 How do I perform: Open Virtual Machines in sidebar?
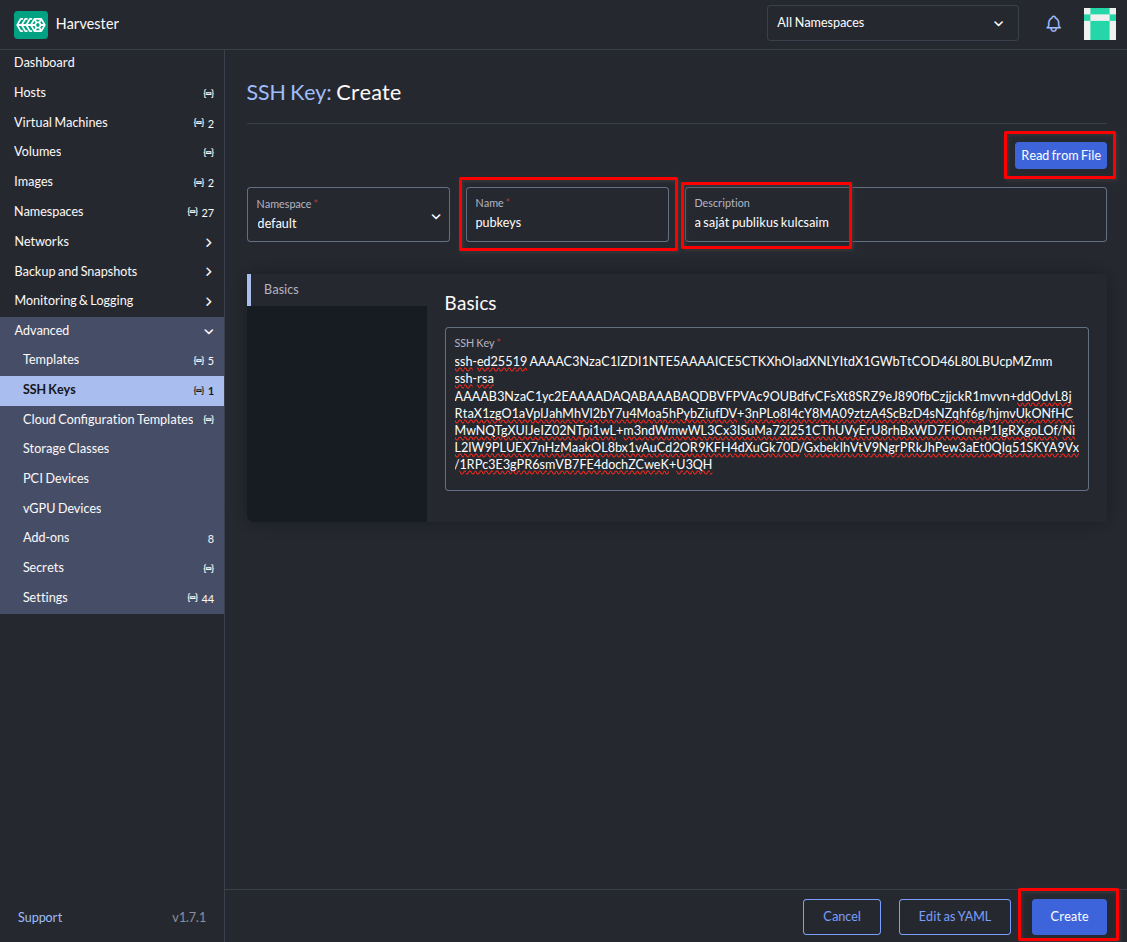click(61, 122)
